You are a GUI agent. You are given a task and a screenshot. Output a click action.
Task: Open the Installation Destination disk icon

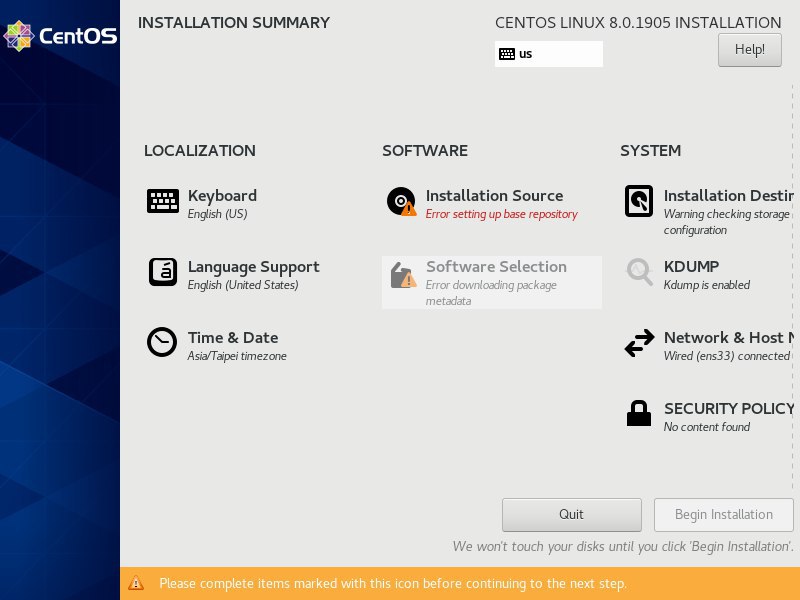[x=639, y=201]
